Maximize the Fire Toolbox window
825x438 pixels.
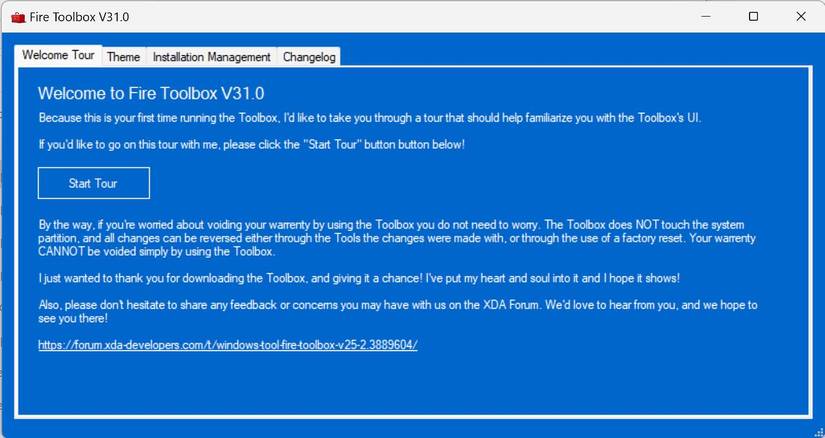[753, 17]
